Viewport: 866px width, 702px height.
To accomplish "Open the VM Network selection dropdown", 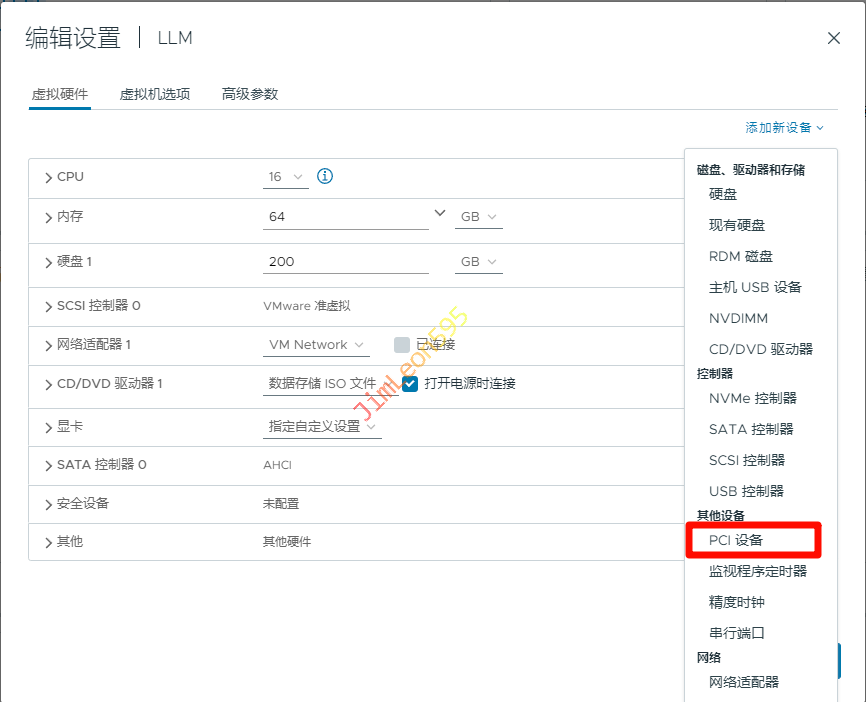I will pyautogui.click(x=316, y=345).
